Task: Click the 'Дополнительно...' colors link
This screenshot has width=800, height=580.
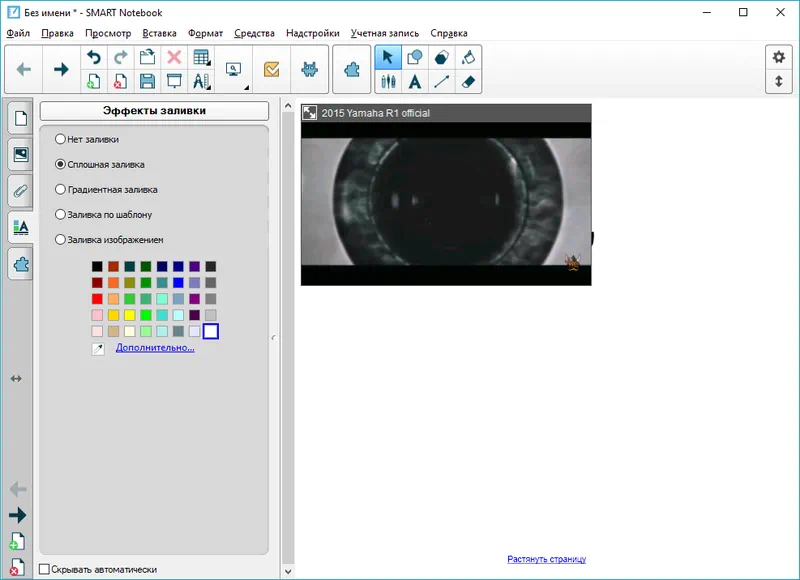Action: (x=155, y=348)
